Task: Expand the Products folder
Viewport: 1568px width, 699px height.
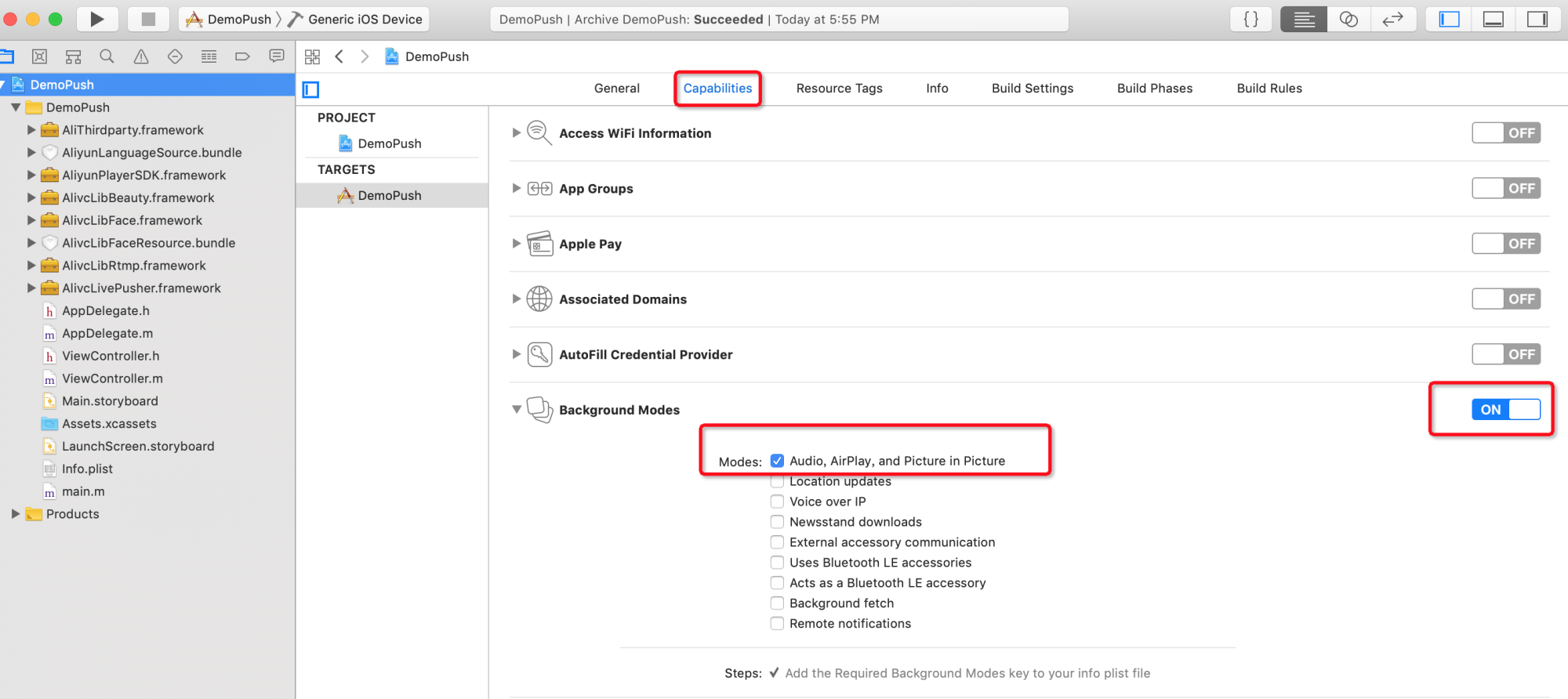Action: (x=15, y=514)
